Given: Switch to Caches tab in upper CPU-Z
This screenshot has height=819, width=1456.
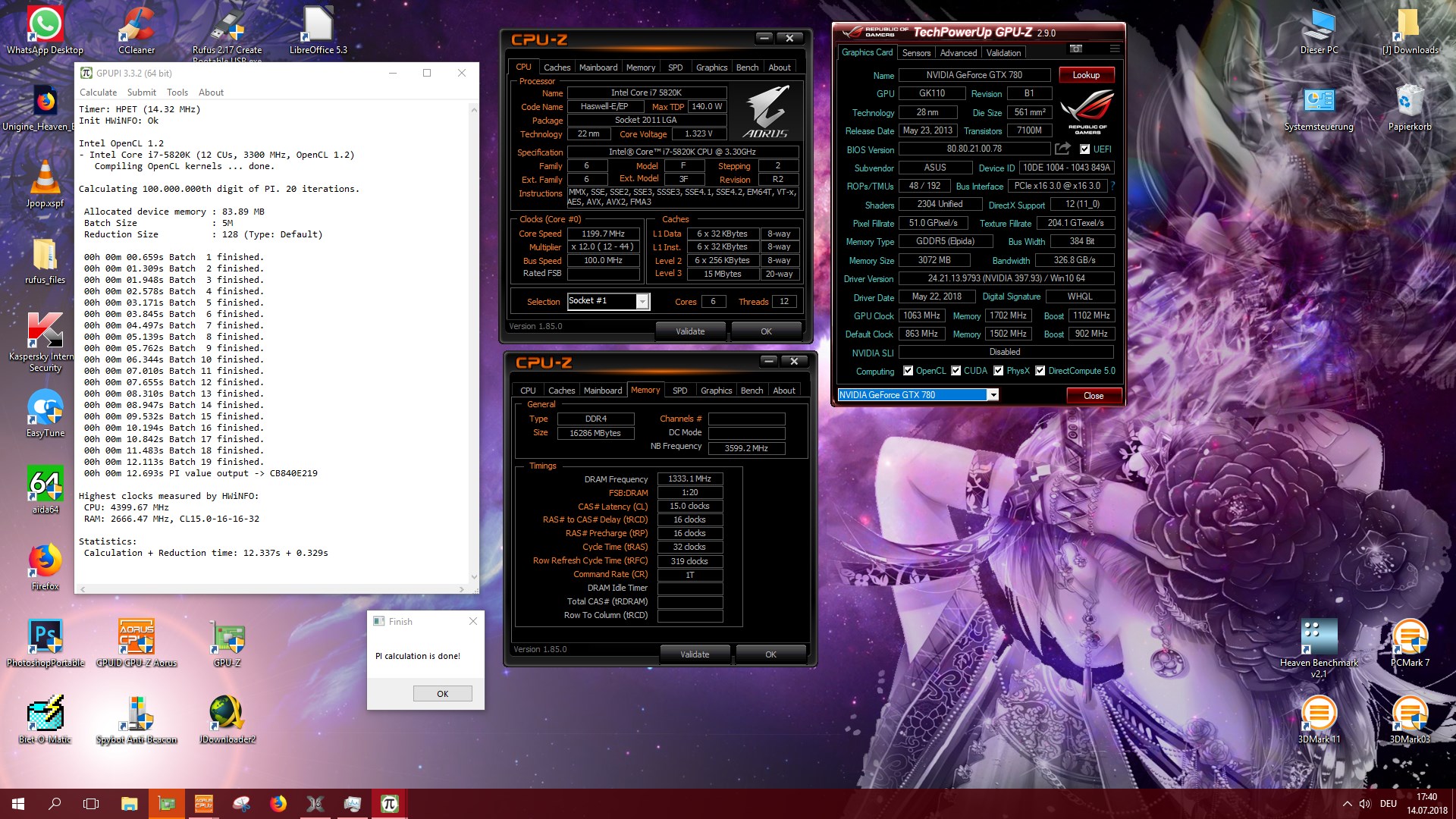Looking at the screenshot, I should pyautogui.click(x=557, y=67).
